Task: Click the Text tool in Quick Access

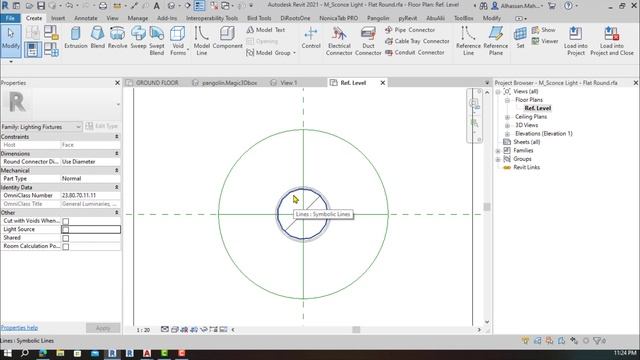Action: pyautogui.click(x=156, y=6)
